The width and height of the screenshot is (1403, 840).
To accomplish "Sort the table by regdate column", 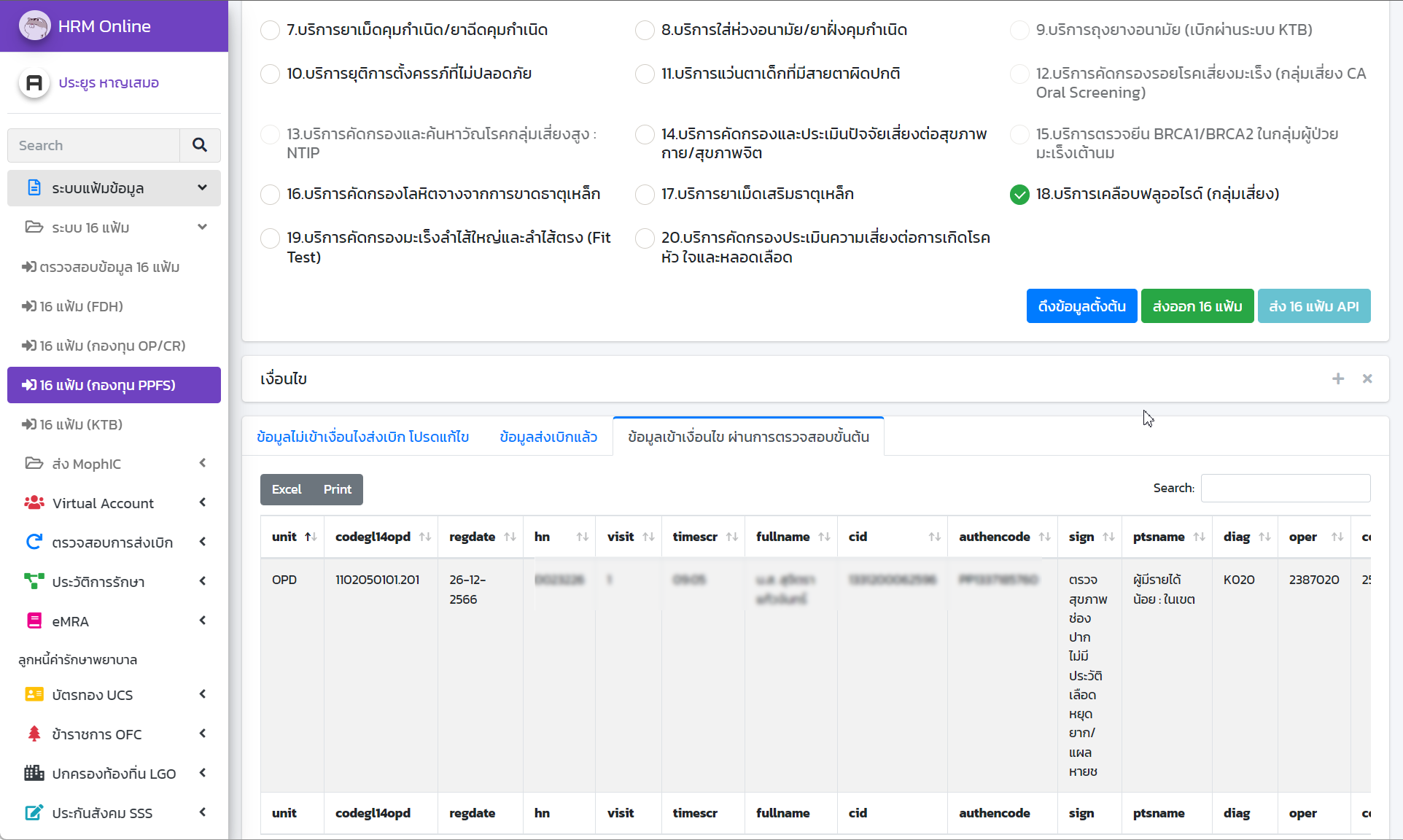I will [472, 537].
